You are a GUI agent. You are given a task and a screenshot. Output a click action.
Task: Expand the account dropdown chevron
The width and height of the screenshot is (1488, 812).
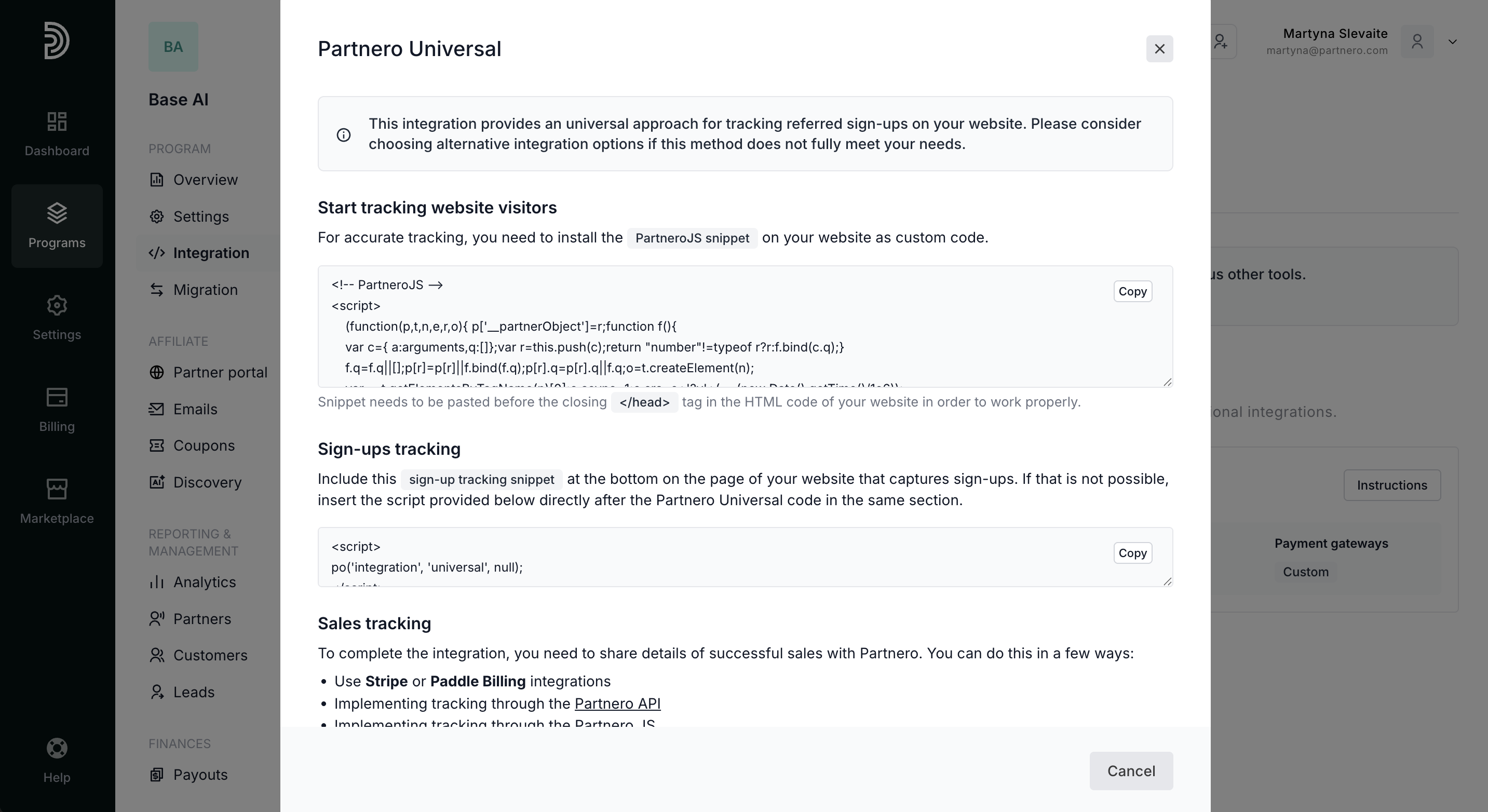coord(1453,42)
